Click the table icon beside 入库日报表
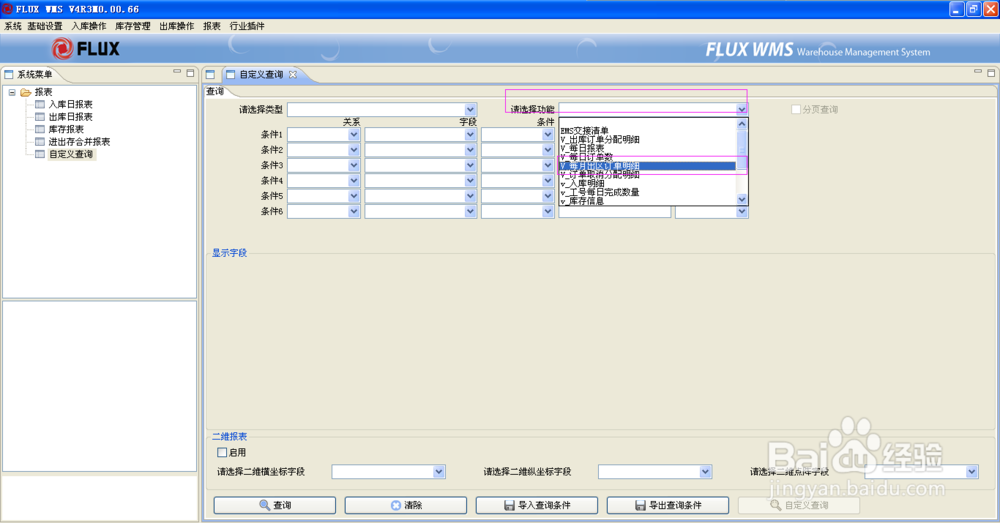 [x=40, y=104]
